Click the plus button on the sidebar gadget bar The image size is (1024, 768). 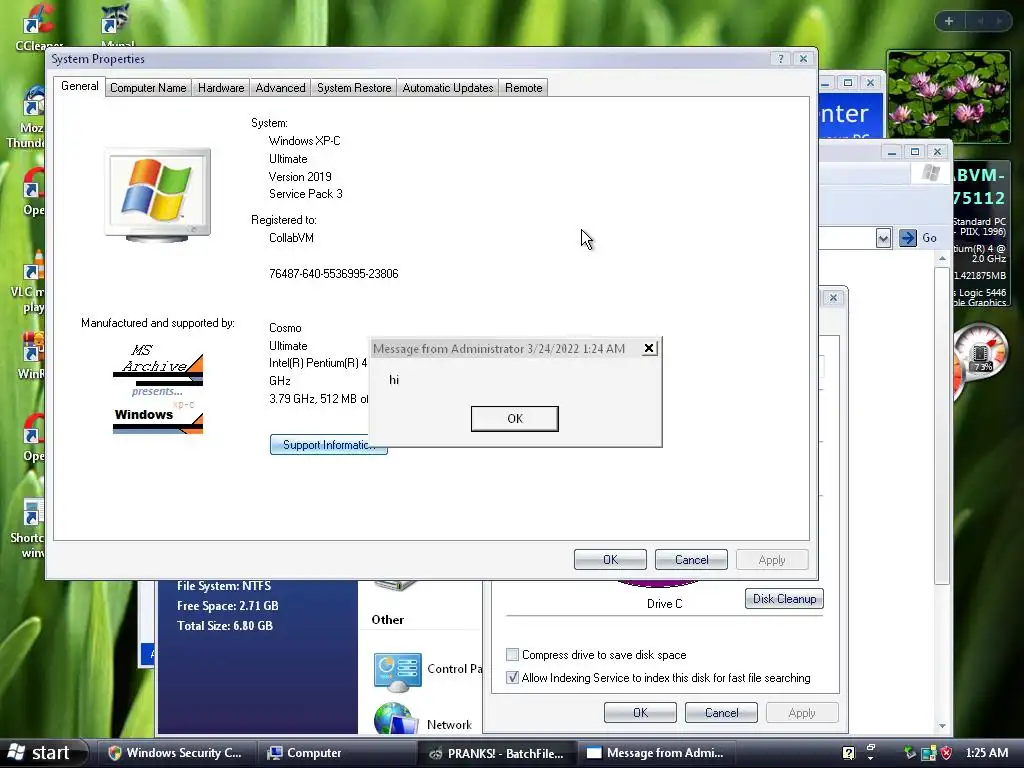949,21
